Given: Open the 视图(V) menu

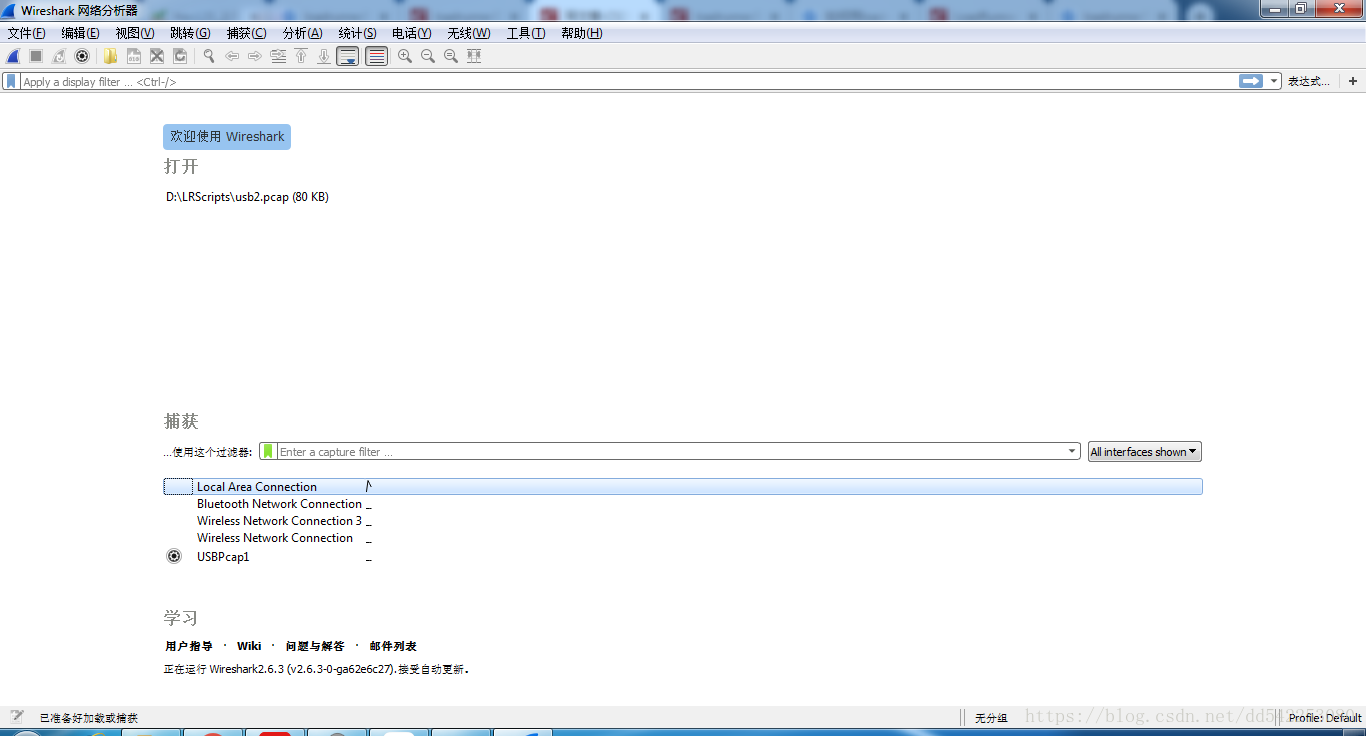Looking at the screenshot, I should [135, 33].
